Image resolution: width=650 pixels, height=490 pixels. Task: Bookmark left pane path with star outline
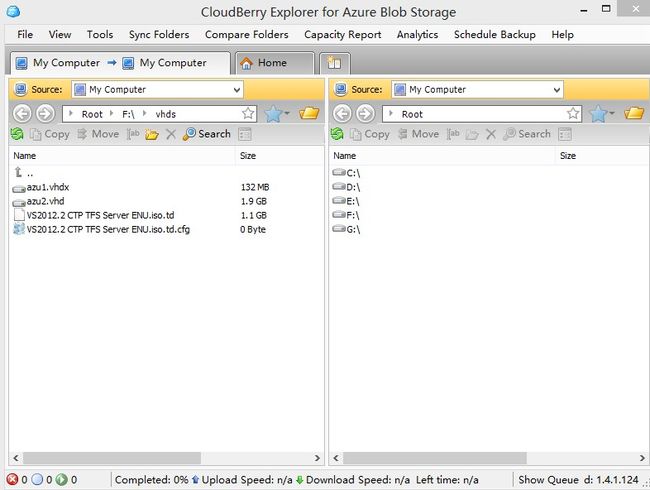coord(248,114)
